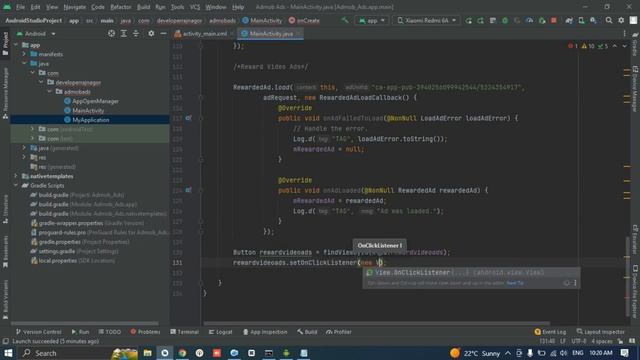The width and height of the screenshot is (640, 360).
Task: Open Chrome from the taskbar
Action: point(182,353)
